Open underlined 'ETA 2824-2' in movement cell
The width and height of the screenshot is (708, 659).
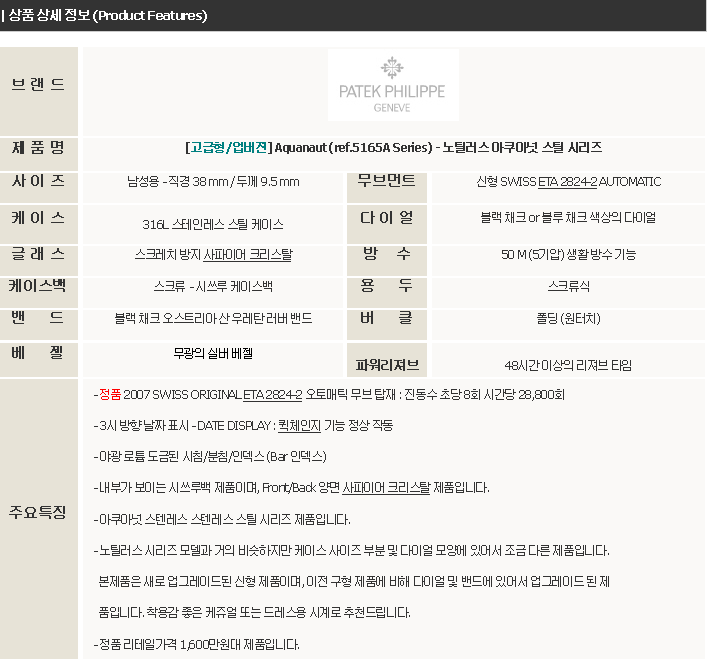pos(567,182)
